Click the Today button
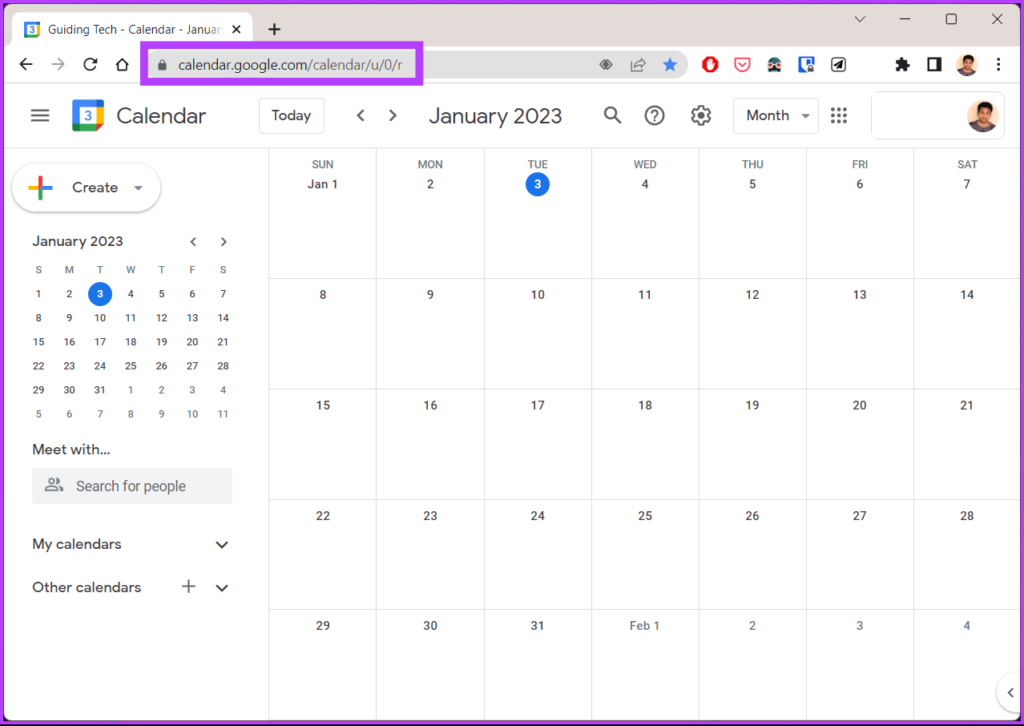1024x726 pixels. point(291,116)
